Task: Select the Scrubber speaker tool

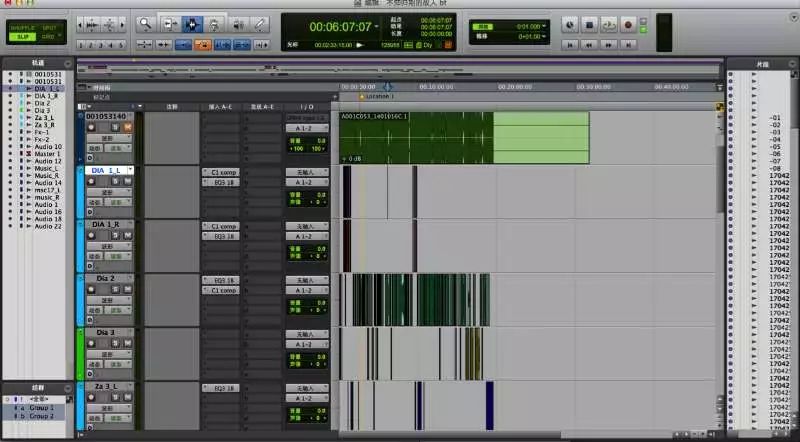Action: coord(238,24)
